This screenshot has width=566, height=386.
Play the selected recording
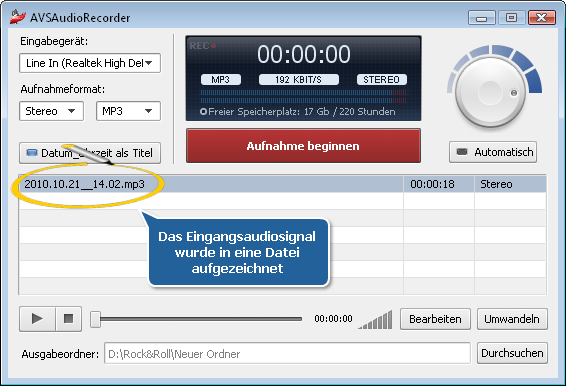[37, 319]
